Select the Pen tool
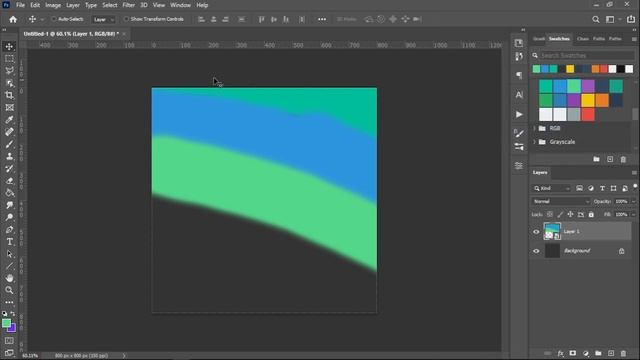This screenshot has width=640, height=360. point(9,230)
